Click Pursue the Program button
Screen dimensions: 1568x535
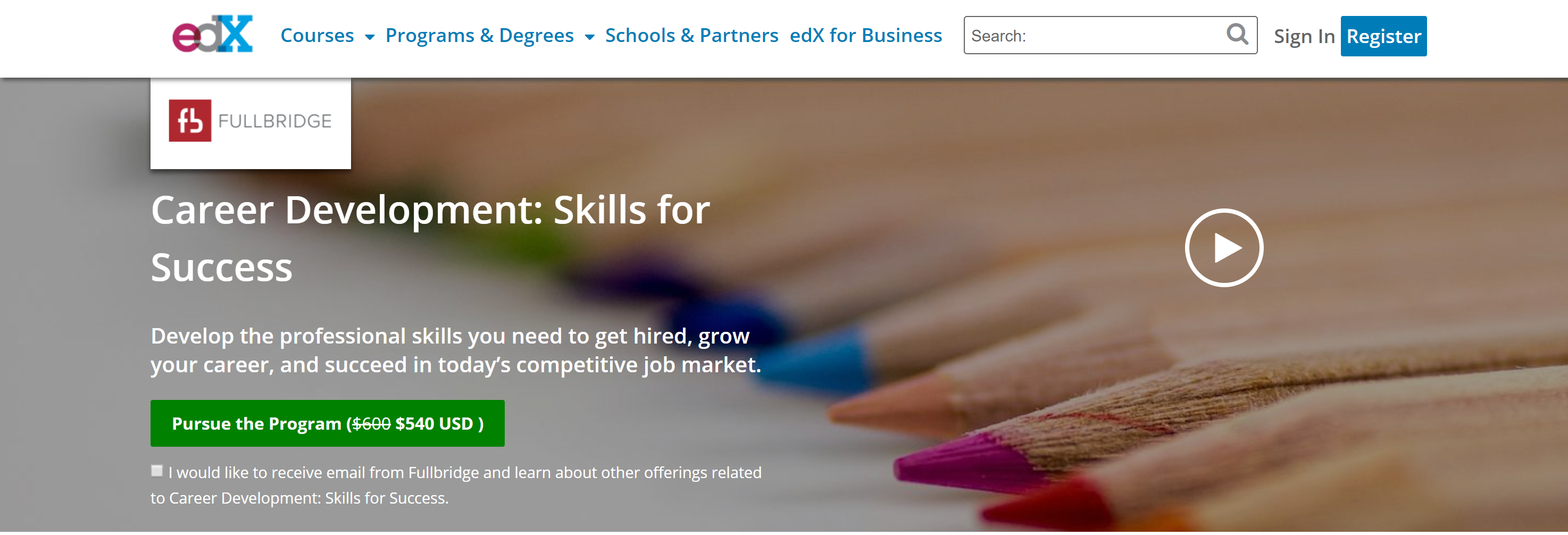(328, 423)
